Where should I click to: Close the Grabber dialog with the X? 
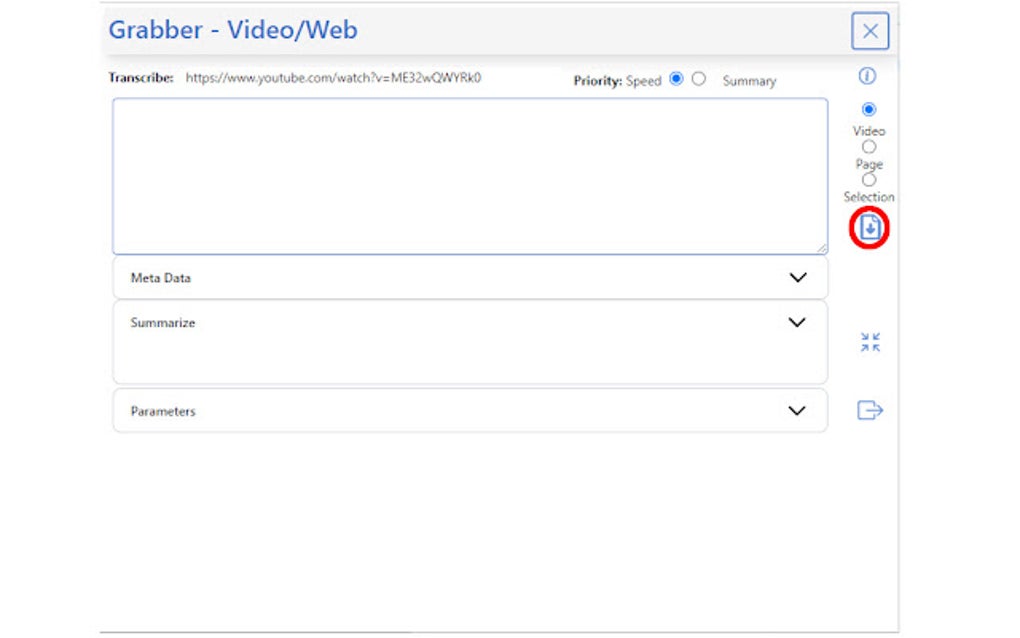tap(869, 31)
